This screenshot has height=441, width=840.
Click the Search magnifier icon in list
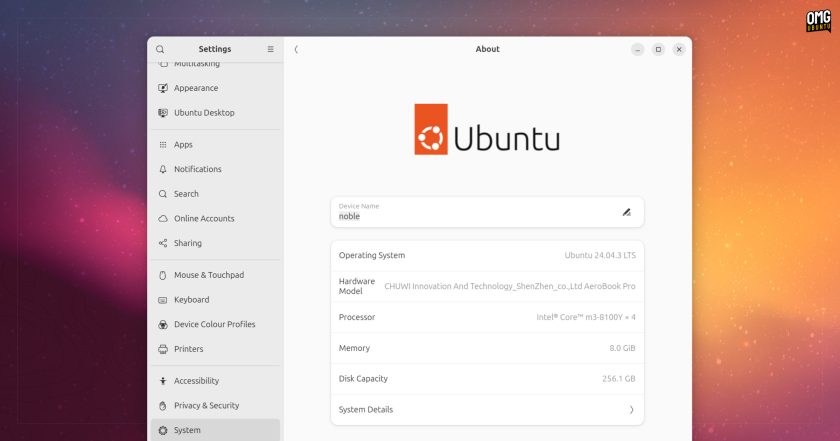(163, 194)
